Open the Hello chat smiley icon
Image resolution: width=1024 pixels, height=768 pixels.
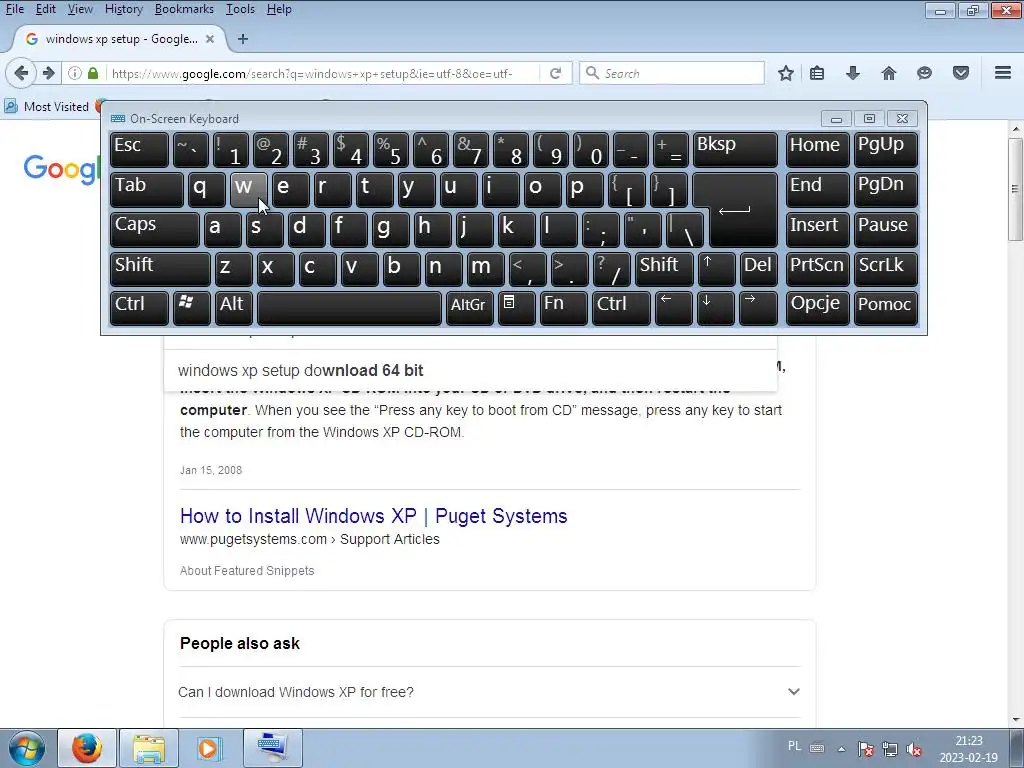pyautogui.click(x=924, y=73)
